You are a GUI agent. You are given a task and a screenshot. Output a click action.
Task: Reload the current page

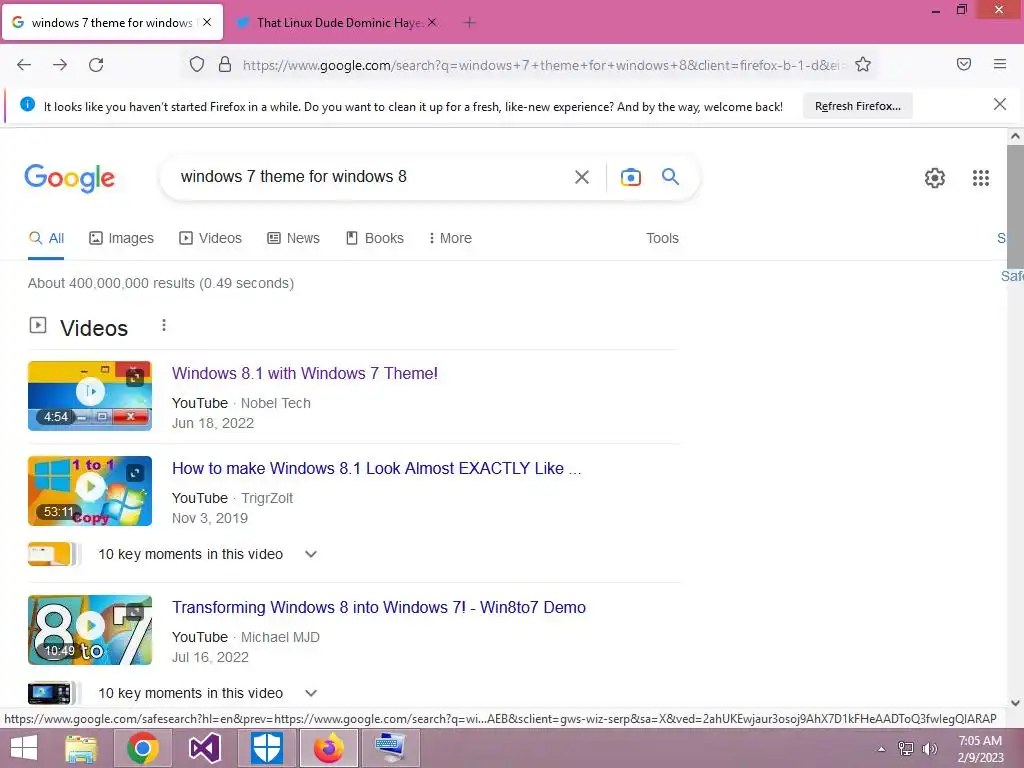[x=96, y=65]
